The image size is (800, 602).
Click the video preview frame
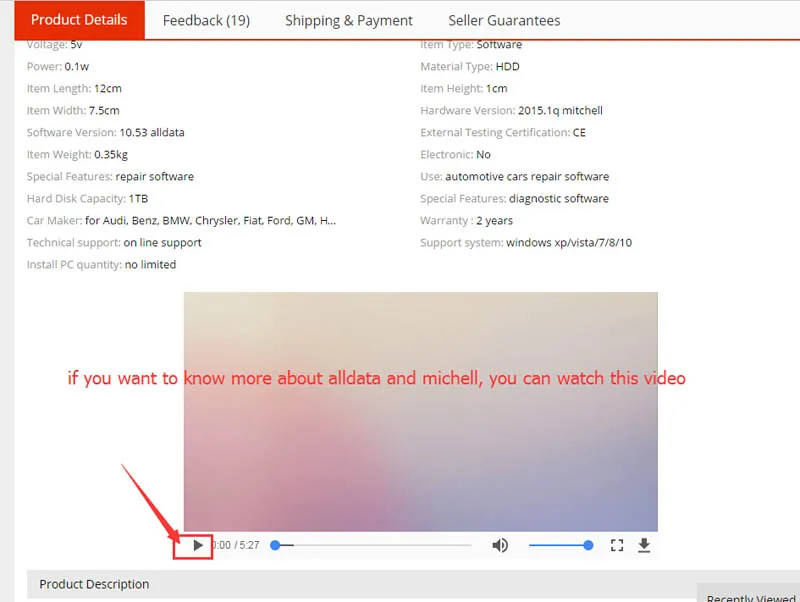(x=420, y=412)
